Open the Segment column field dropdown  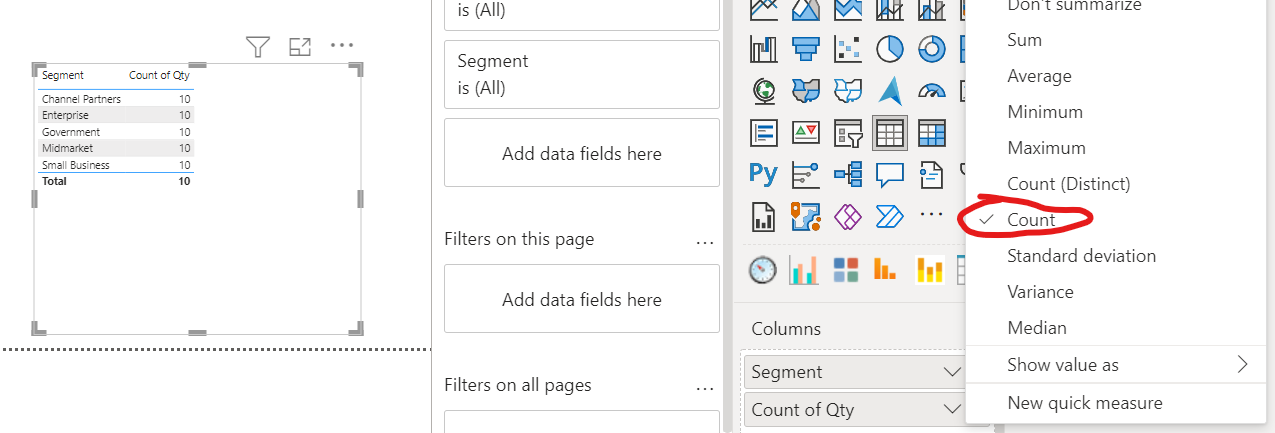pos(952,372)
